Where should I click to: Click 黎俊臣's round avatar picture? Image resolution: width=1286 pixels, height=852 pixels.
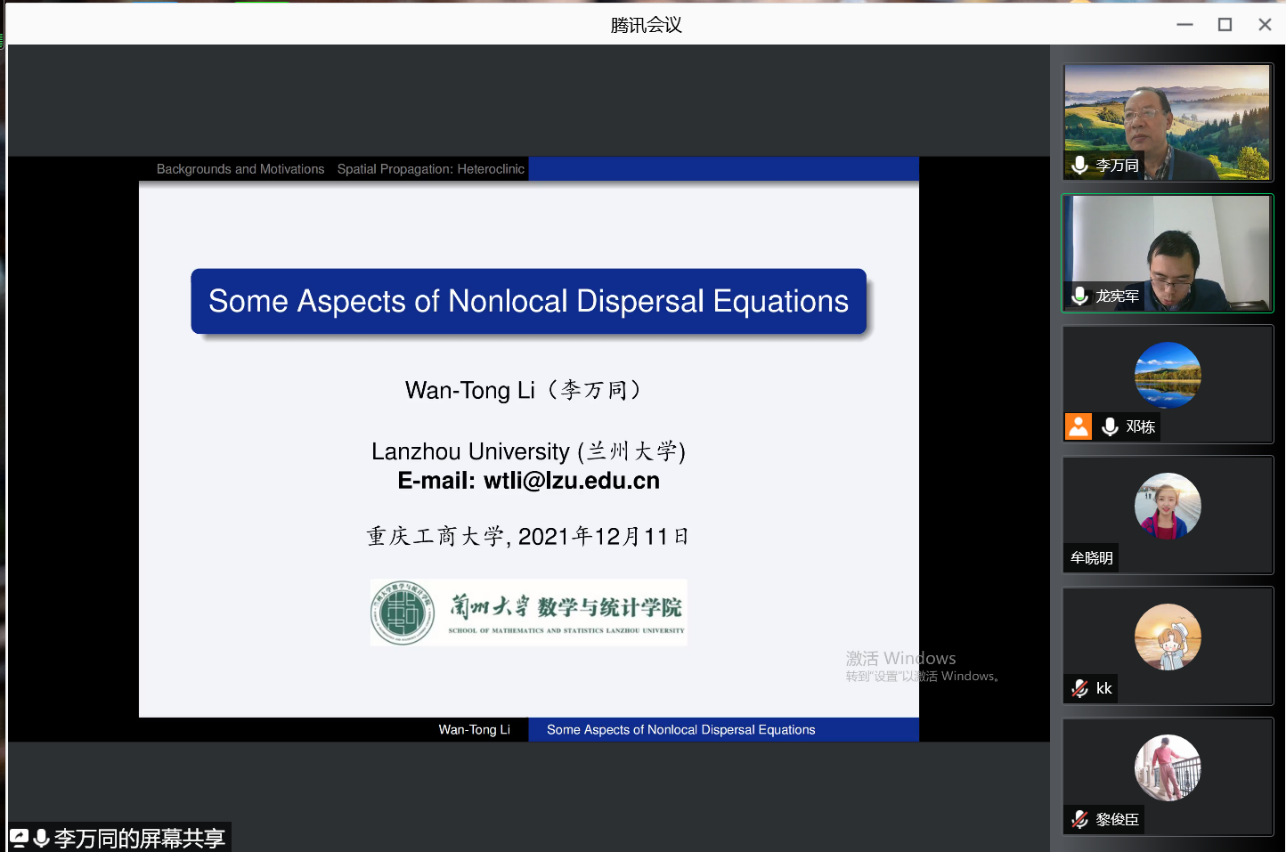tap(1167, 768)
